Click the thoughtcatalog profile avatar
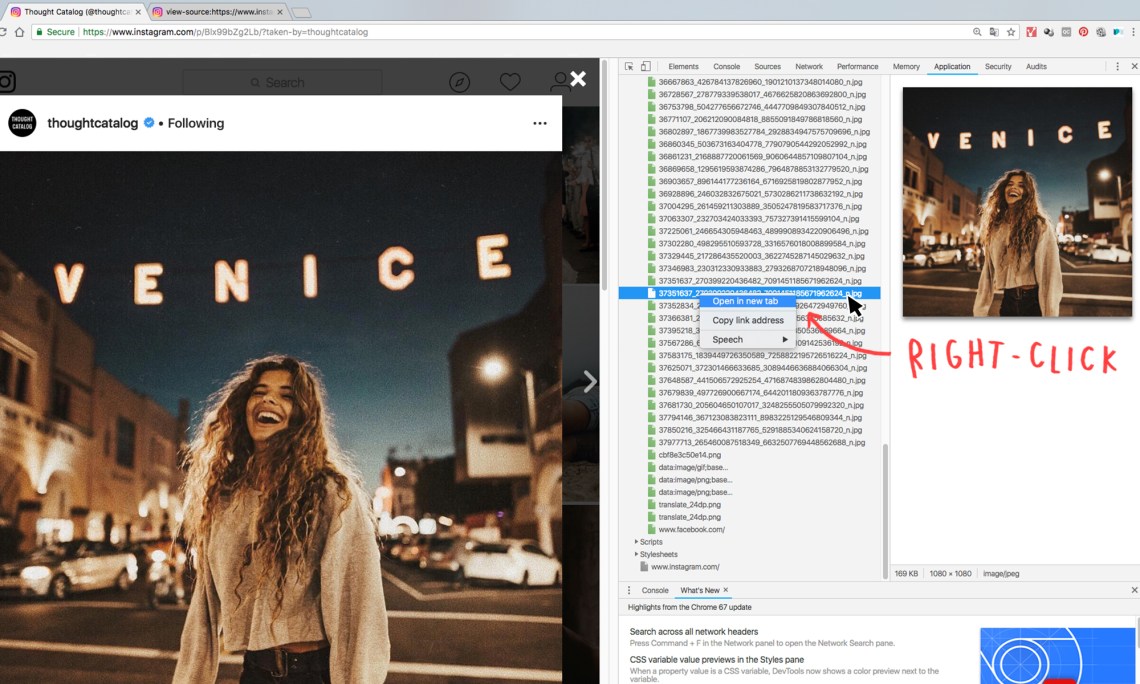This screenshot has height=684, width=1140. coord(22,123)
